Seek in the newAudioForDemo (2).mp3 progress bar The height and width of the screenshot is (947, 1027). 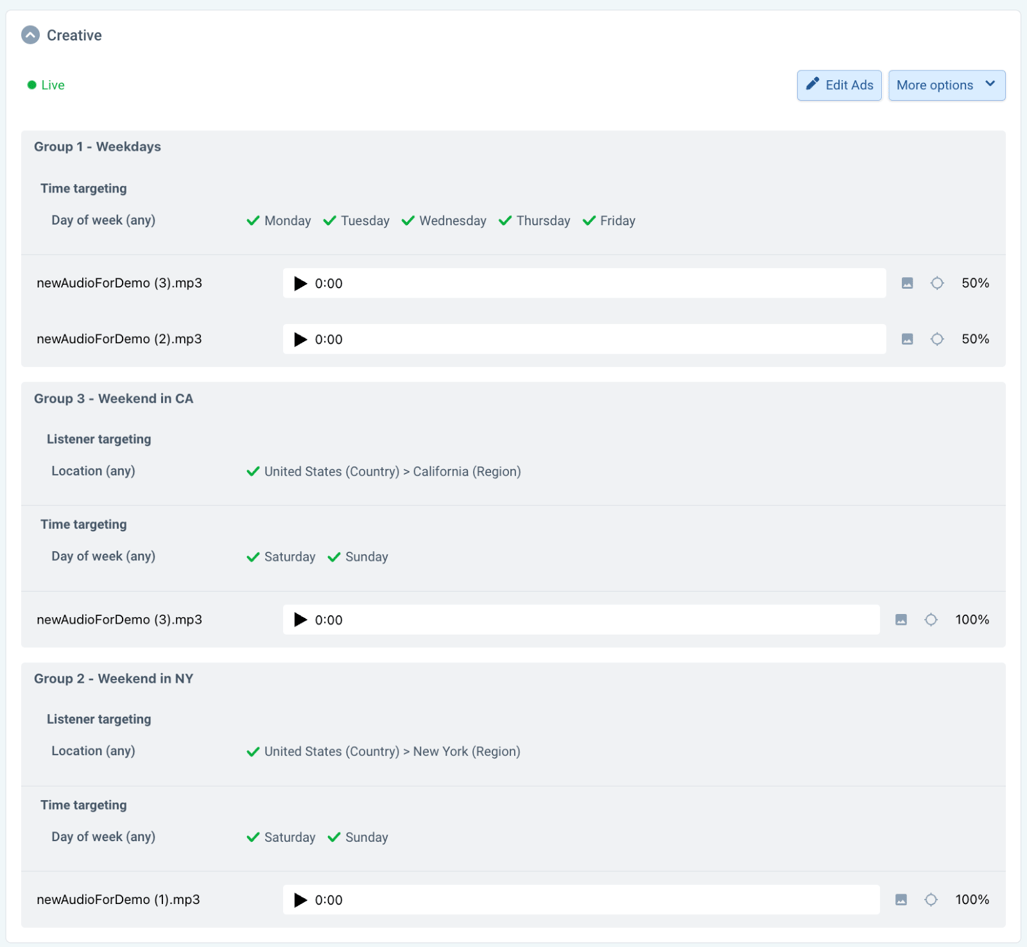pos(609,339)
